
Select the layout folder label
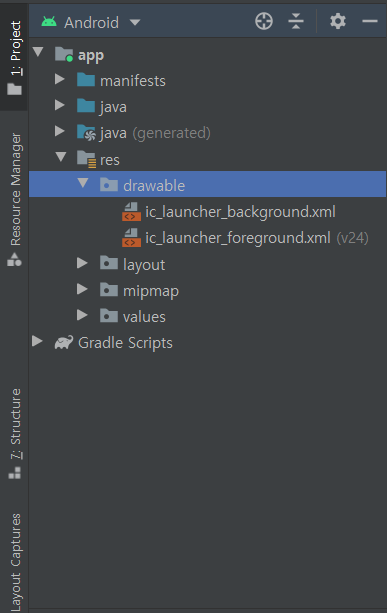click(x=144, y=265)
